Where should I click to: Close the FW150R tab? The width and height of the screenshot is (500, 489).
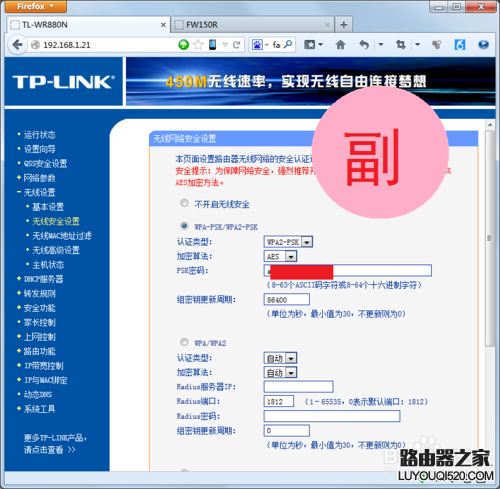click(327, 25)
